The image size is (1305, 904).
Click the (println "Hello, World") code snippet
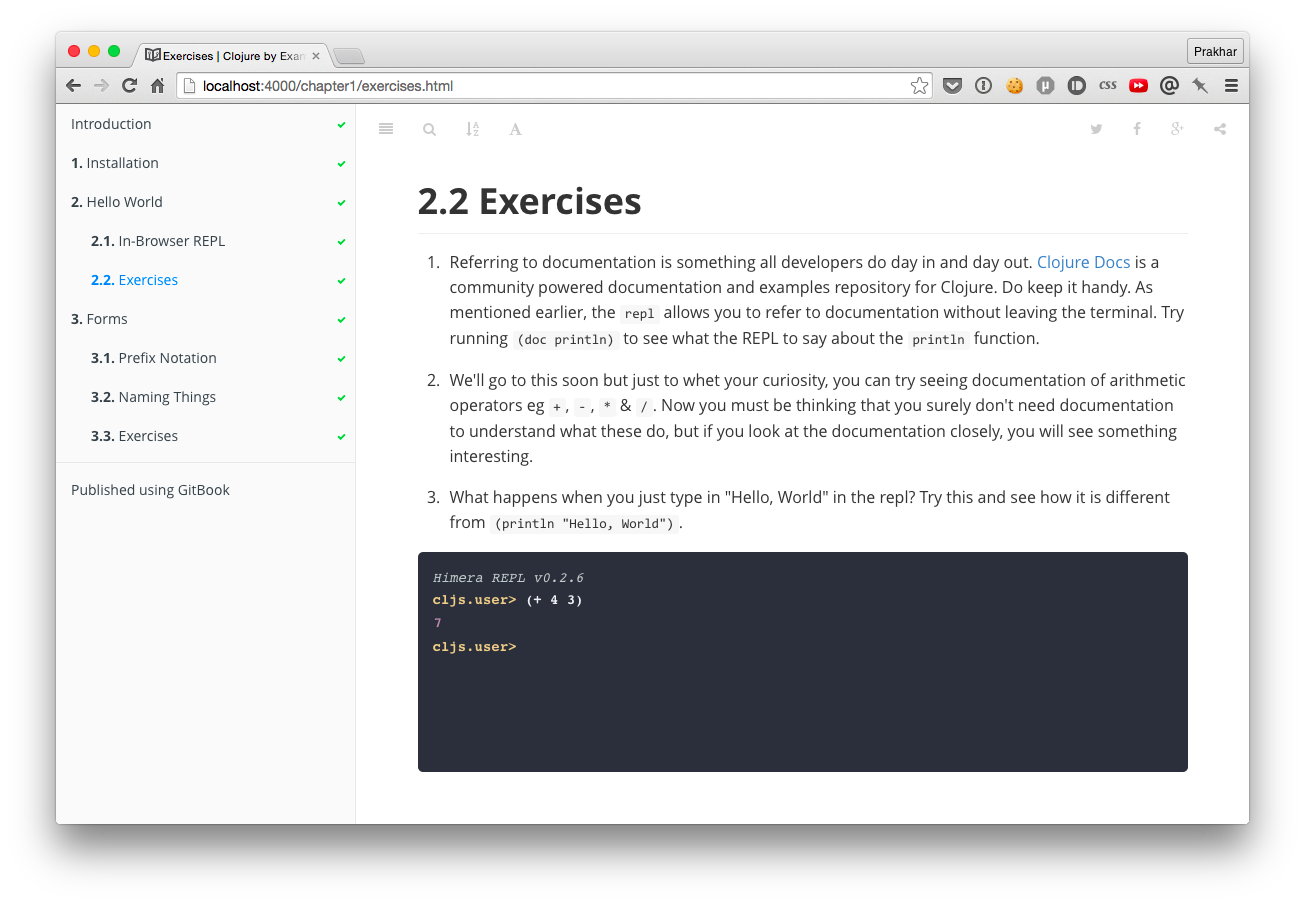click(x=584, y=523)
